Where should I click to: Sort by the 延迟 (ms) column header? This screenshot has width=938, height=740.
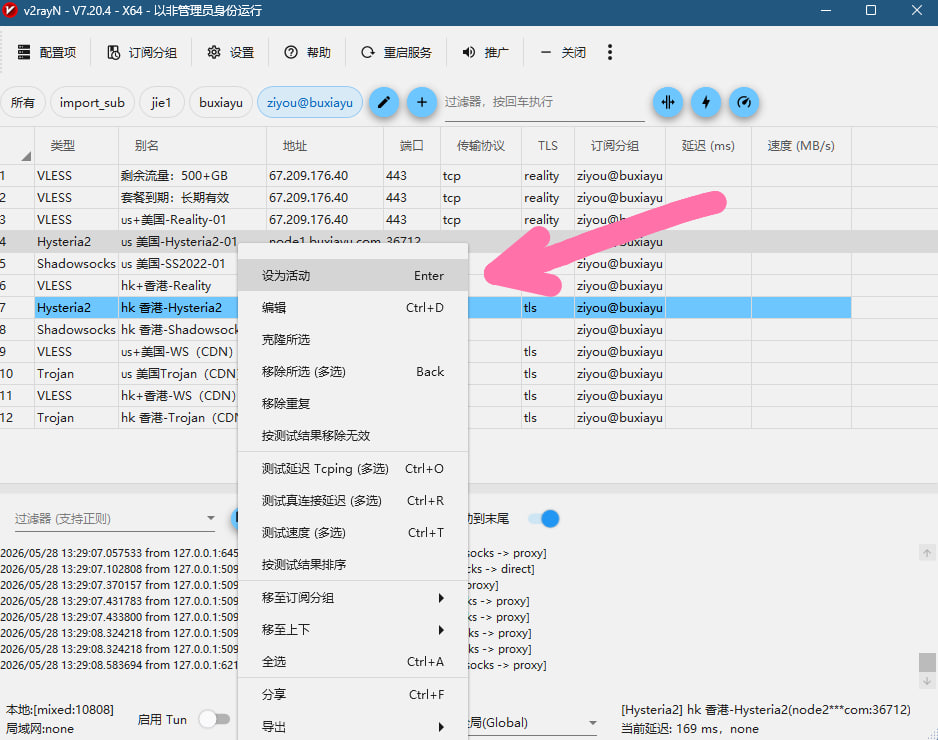(x=708, y=145)
